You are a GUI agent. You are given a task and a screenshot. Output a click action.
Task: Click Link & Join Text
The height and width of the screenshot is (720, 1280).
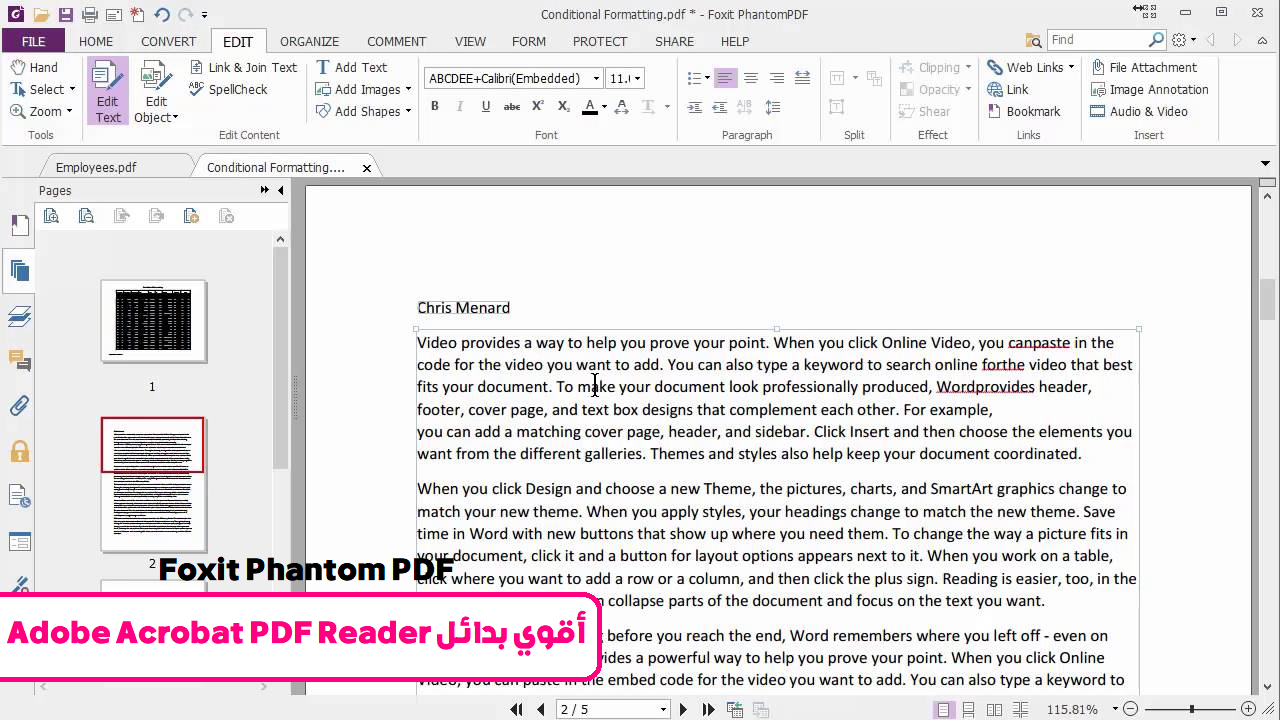tap(243, 67)
